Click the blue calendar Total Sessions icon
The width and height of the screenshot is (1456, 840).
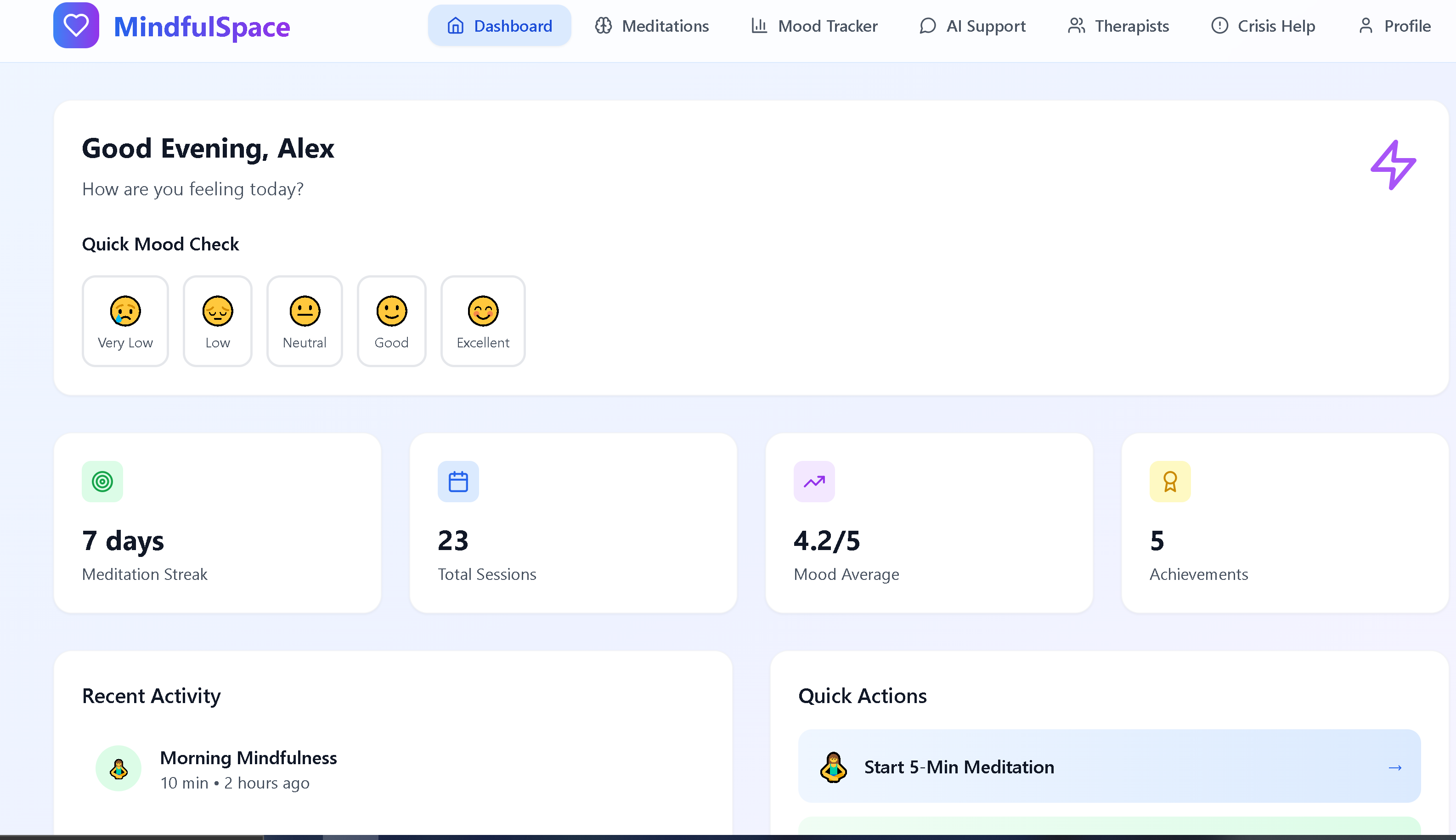[458, 481]
